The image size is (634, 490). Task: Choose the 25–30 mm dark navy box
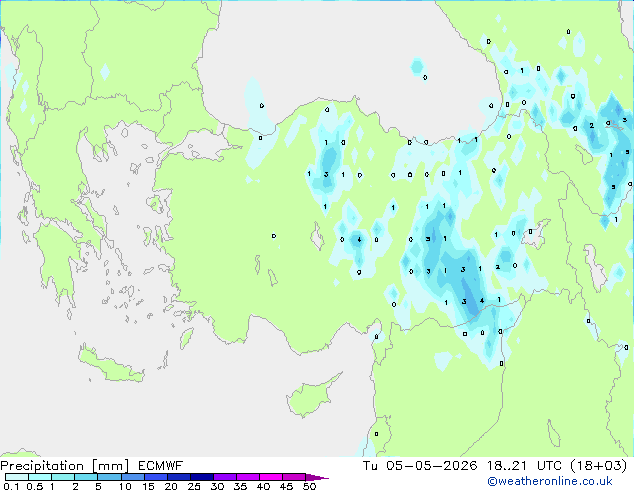pyautogui.click(x=201, y=477)
